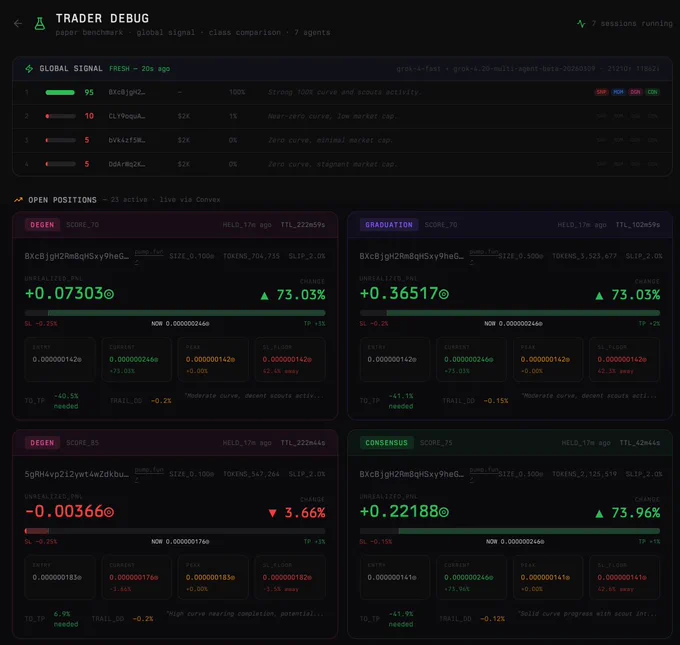Click the score value 95

pos(89,92)
